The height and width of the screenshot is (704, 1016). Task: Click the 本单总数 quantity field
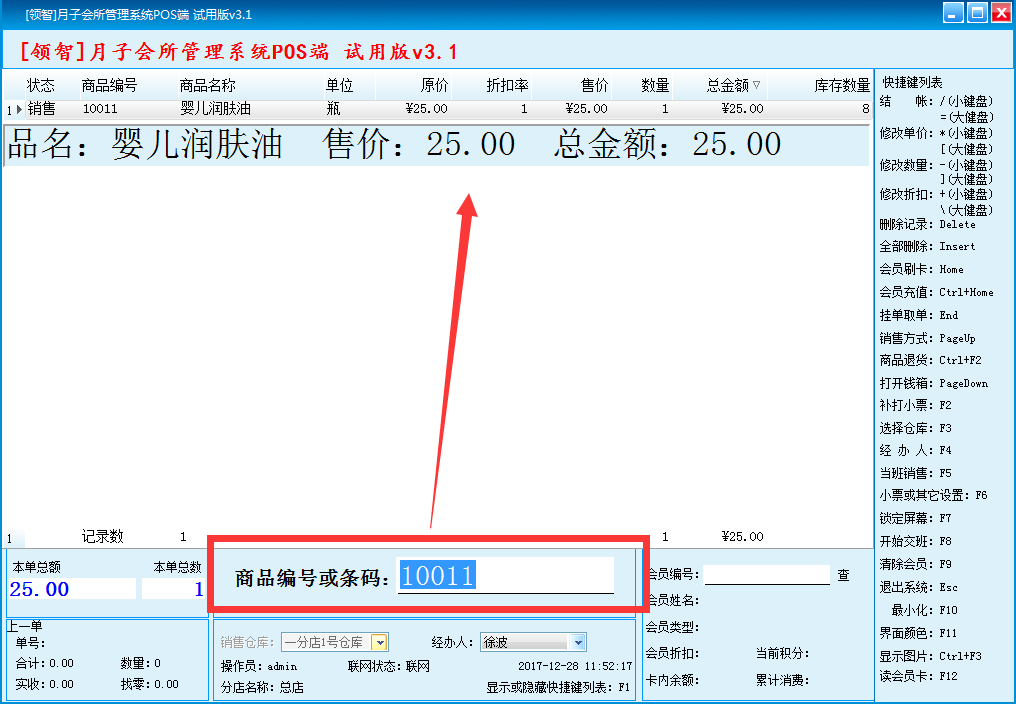coord(173,589)
